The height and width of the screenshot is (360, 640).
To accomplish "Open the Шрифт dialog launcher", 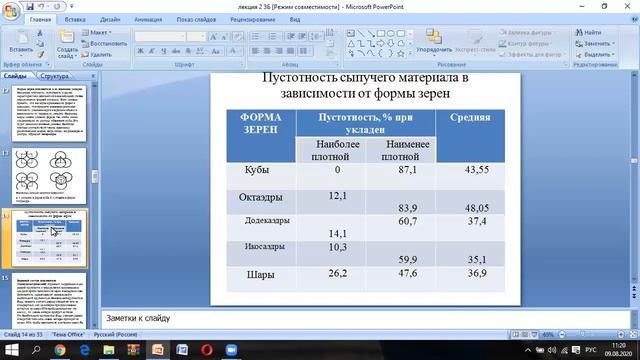I will coord(242,64).
